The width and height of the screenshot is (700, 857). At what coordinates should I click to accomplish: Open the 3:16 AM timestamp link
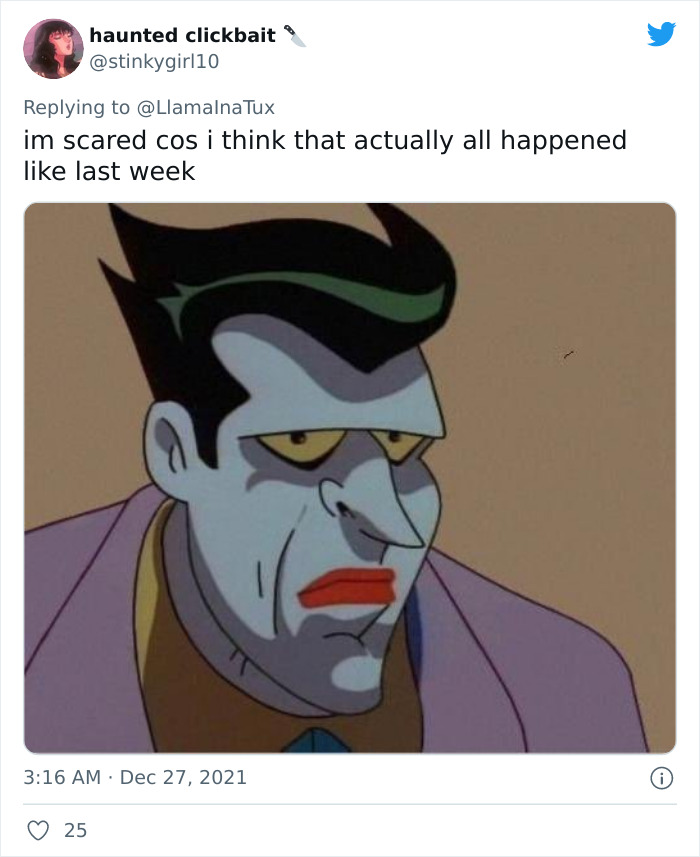62,777
